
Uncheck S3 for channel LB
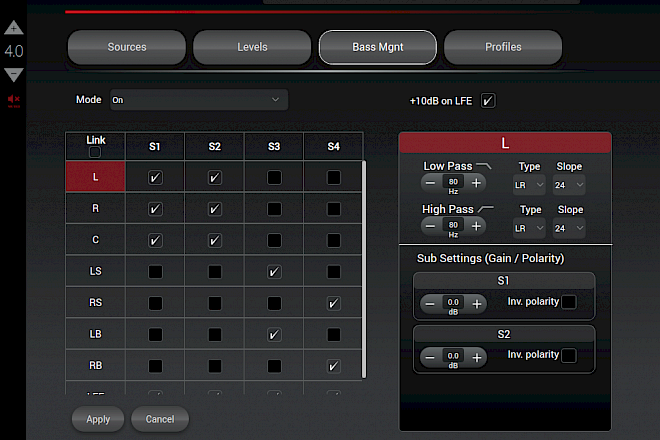click(274, 335)
